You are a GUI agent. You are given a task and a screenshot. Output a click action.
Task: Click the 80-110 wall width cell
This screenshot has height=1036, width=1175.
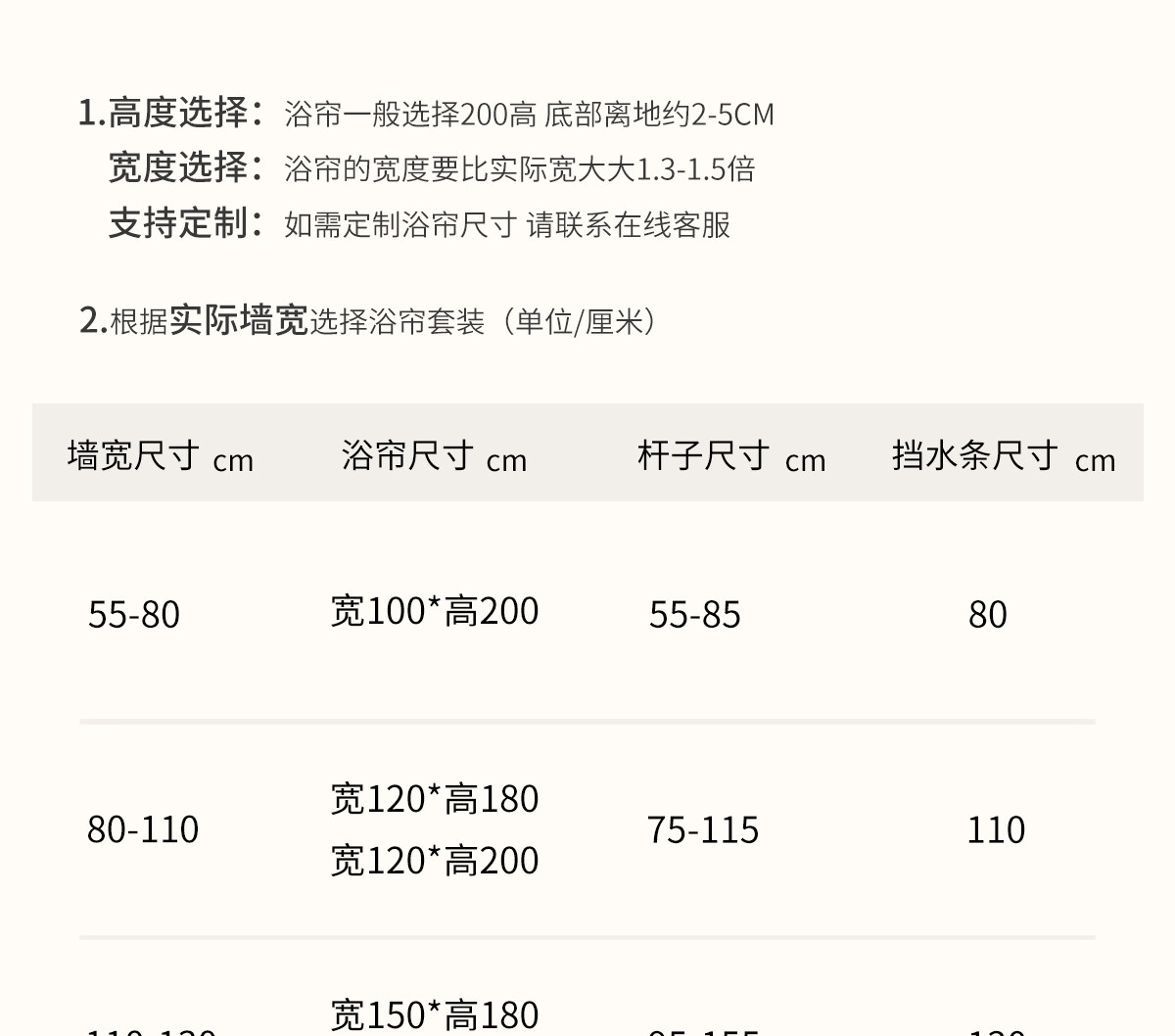click(x=143, y=829)
